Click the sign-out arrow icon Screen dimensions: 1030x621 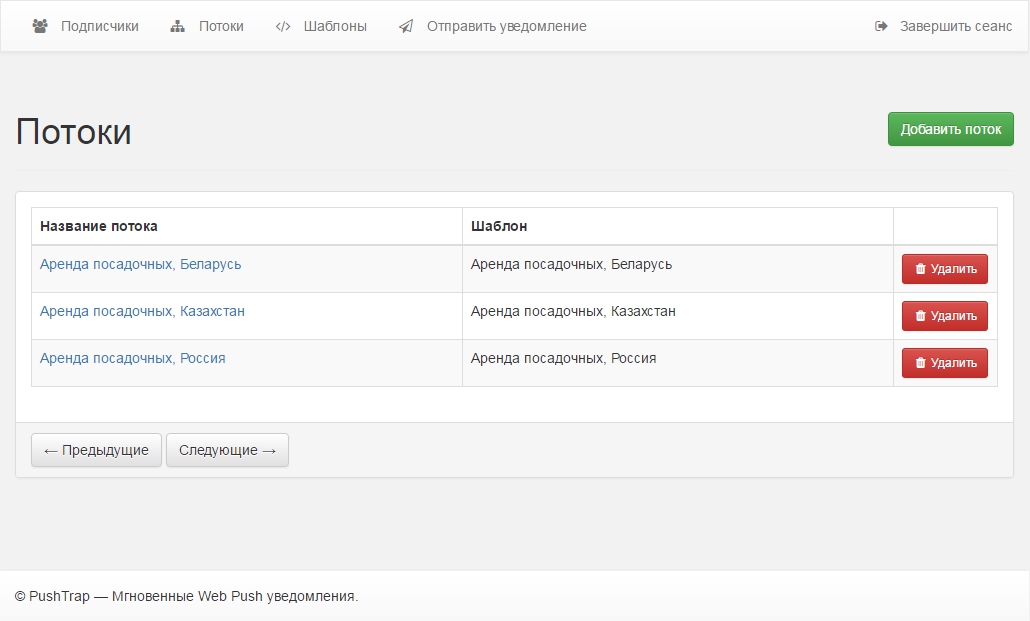coord(881,26)
